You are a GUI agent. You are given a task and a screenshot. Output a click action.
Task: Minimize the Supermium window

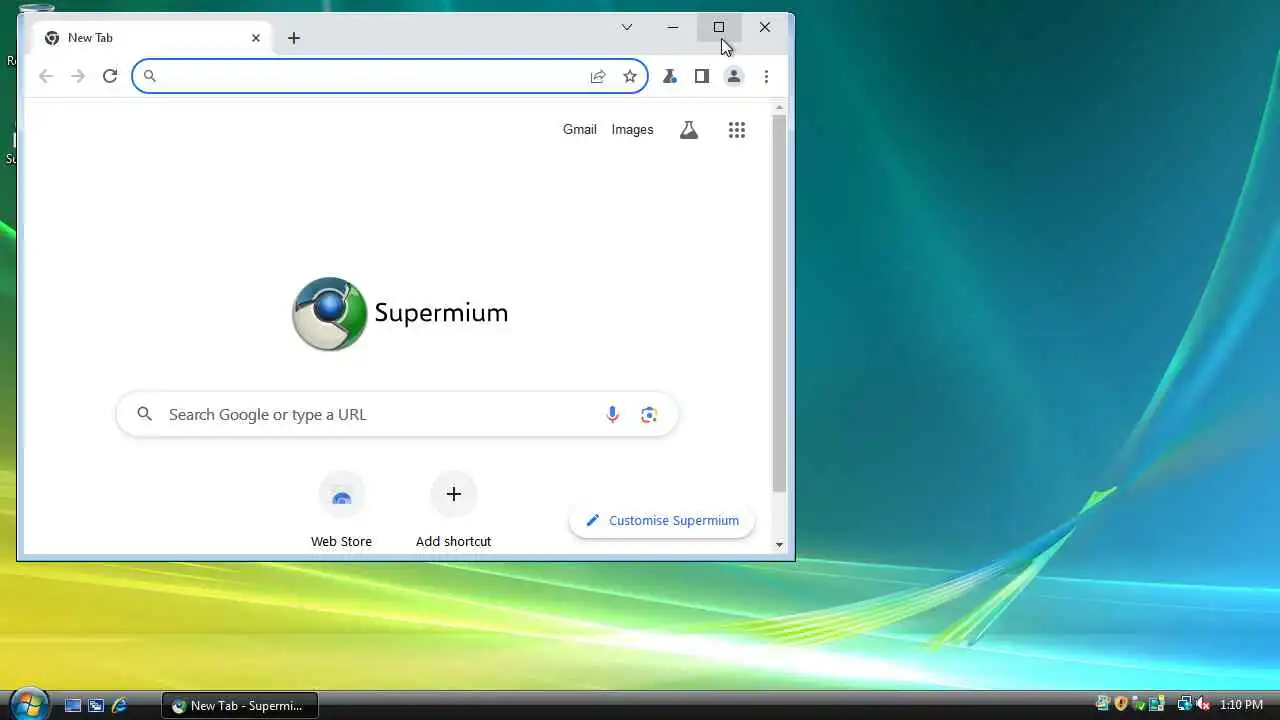(x=673, y=27)
